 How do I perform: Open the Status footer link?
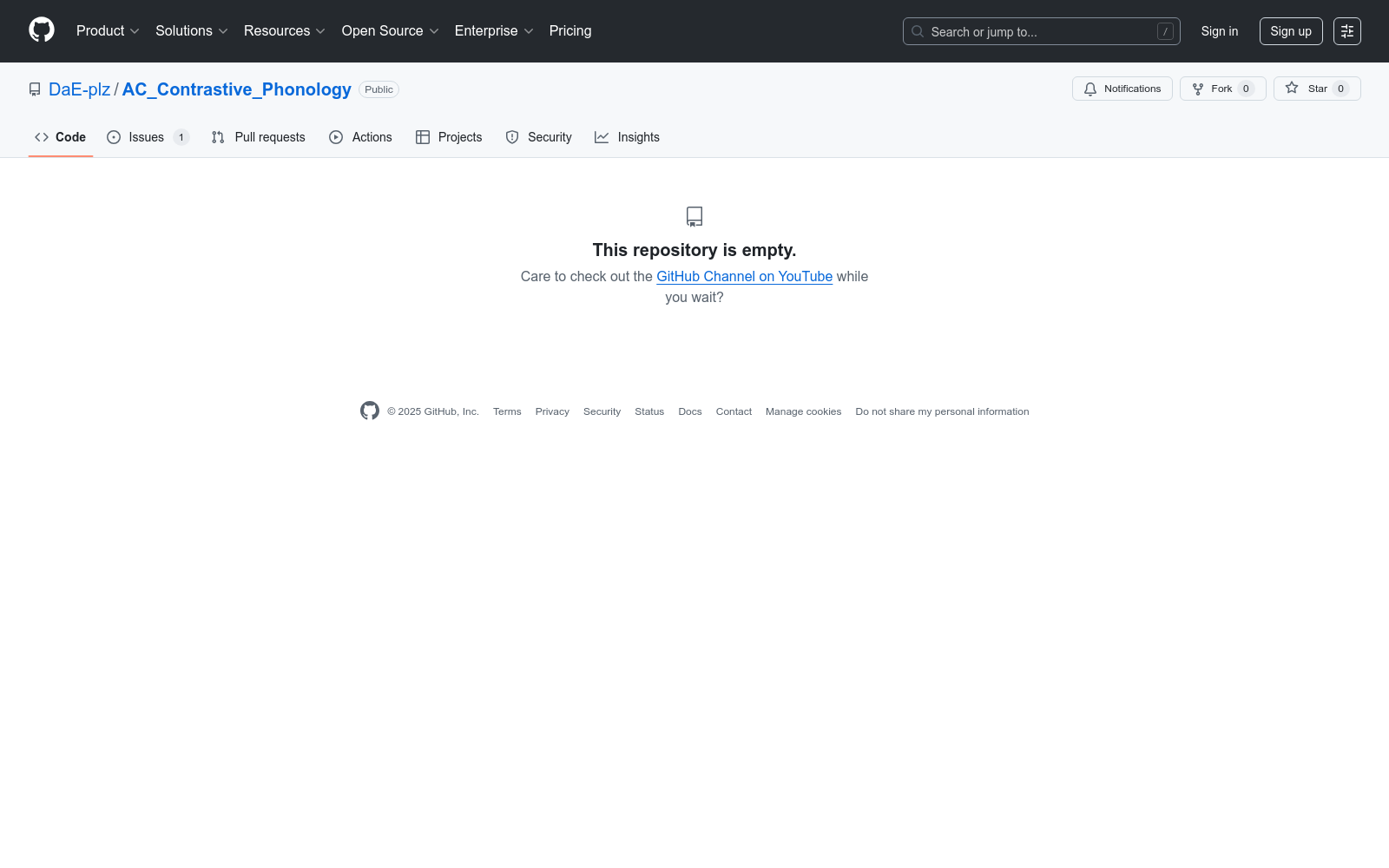(x=649, y=411)
